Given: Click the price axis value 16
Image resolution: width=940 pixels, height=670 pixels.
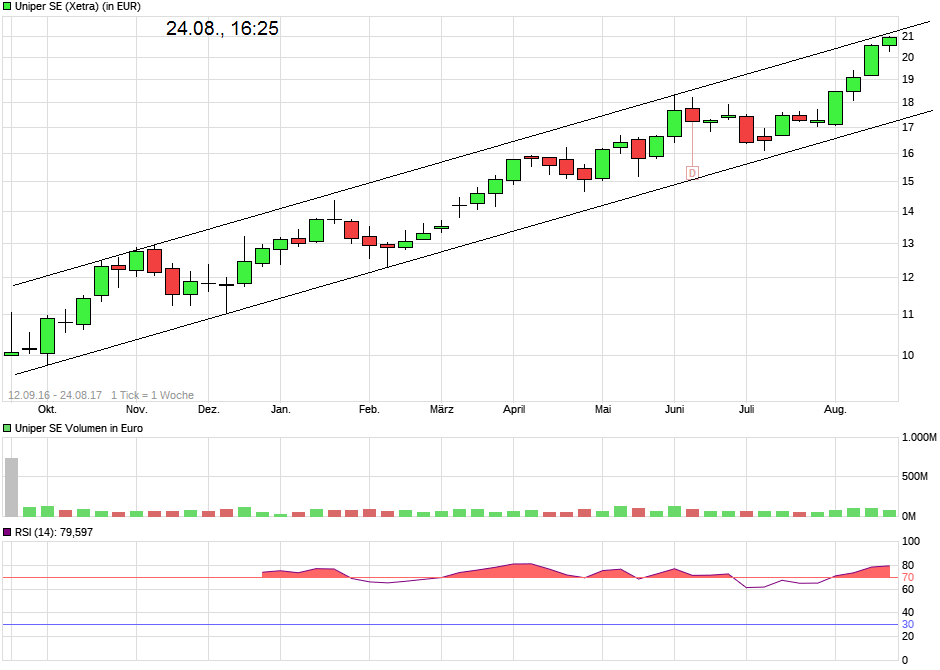Looking at the screenshot, I should tap(908, 153).
